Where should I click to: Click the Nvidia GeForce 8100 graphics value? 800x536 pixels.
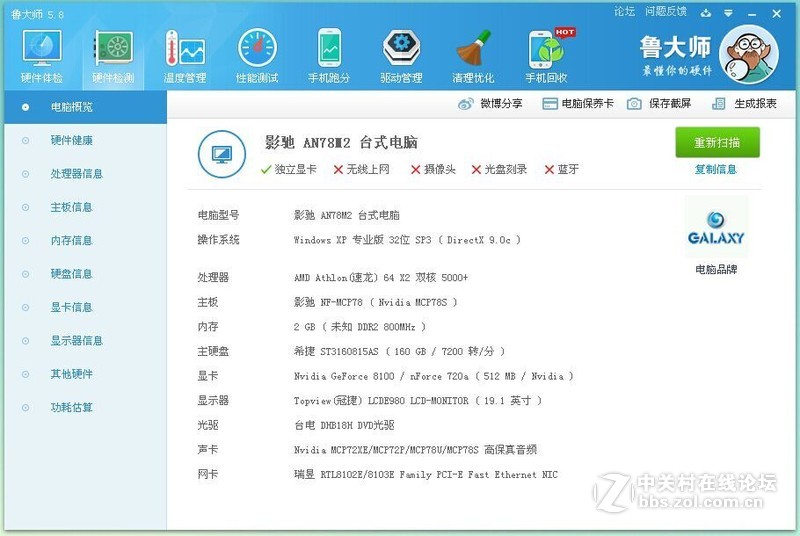pos(434,376)
